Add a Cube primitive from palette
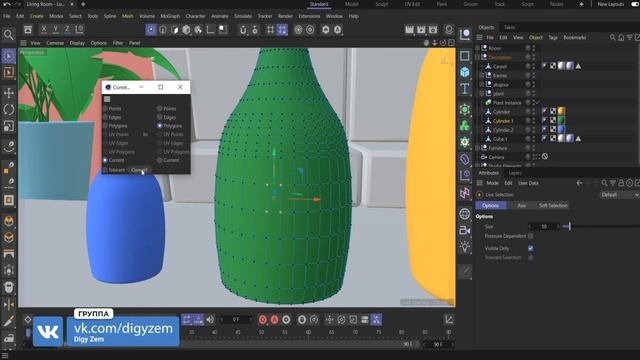The height and width of the screenshot is (360, 640). 464,72
